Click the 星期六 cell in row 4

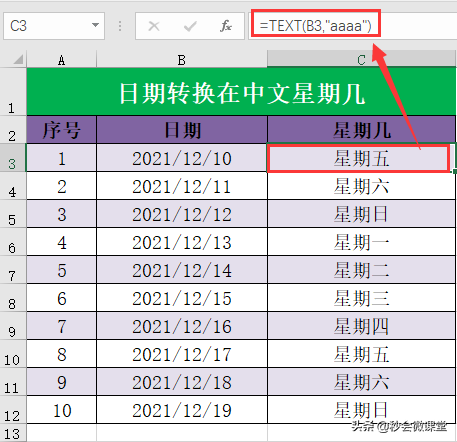click(361, 186)
